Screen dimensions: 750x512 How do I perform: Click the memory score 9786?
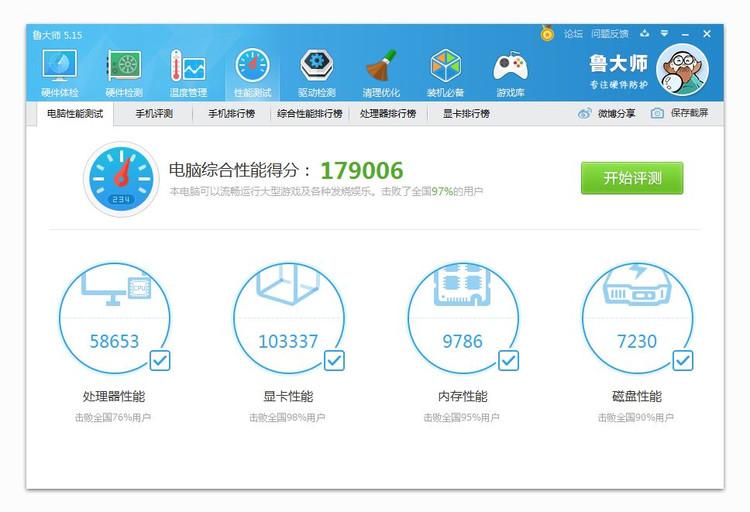click(463, 341)
